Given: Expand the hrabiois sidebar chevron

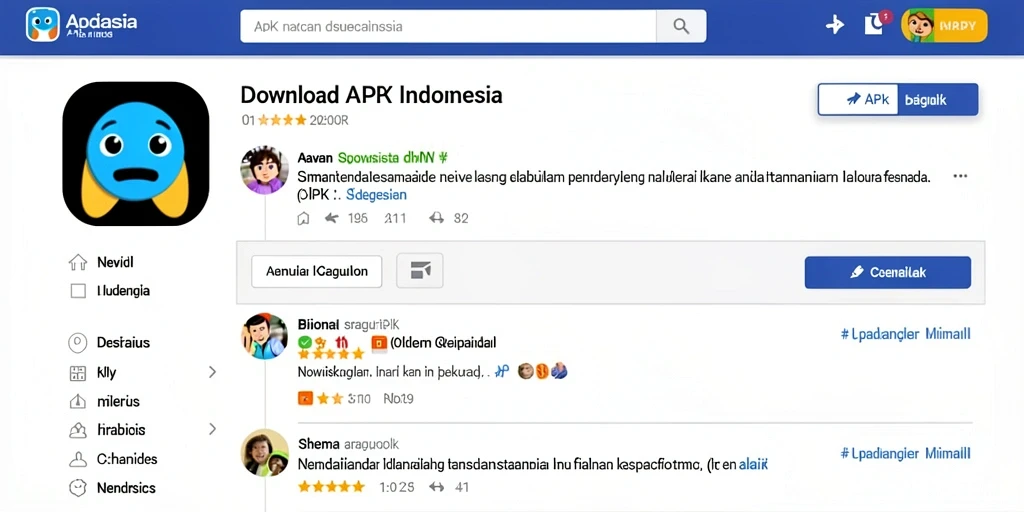Looking at the screenshot, I should [x=212, y=429].
